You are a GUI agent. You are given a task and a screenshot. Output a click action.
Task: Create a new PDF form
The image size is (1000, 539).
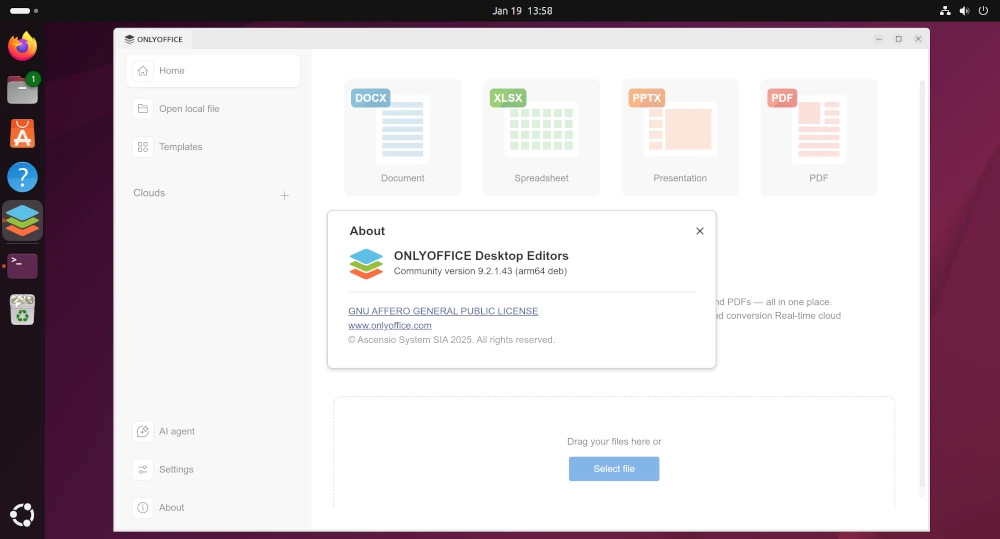[819, 137]
